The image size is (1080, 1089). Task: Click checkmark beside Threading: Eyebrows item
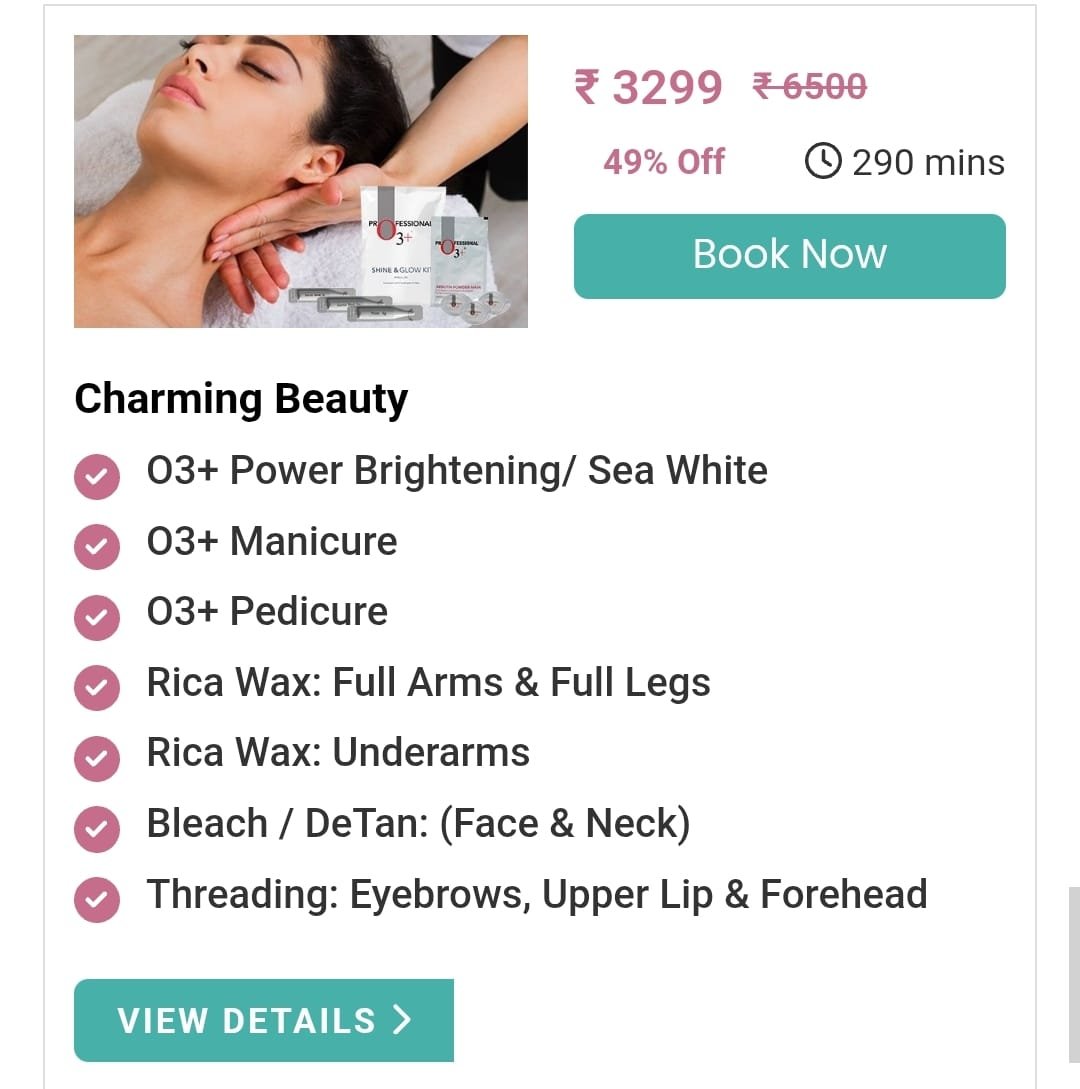coord(97,899)
